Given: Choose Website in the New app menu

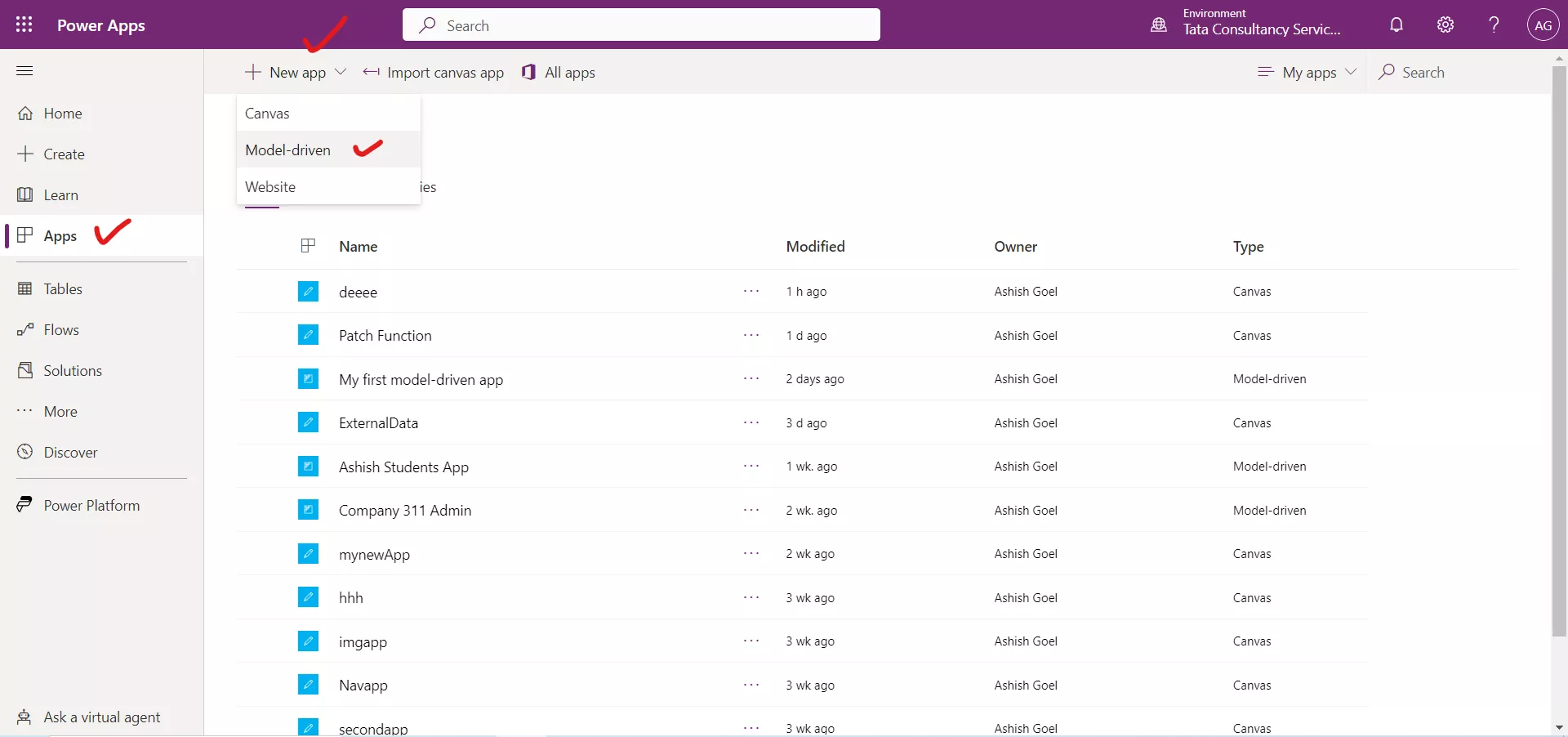Looking at the screenshot, I should point(271,186).
